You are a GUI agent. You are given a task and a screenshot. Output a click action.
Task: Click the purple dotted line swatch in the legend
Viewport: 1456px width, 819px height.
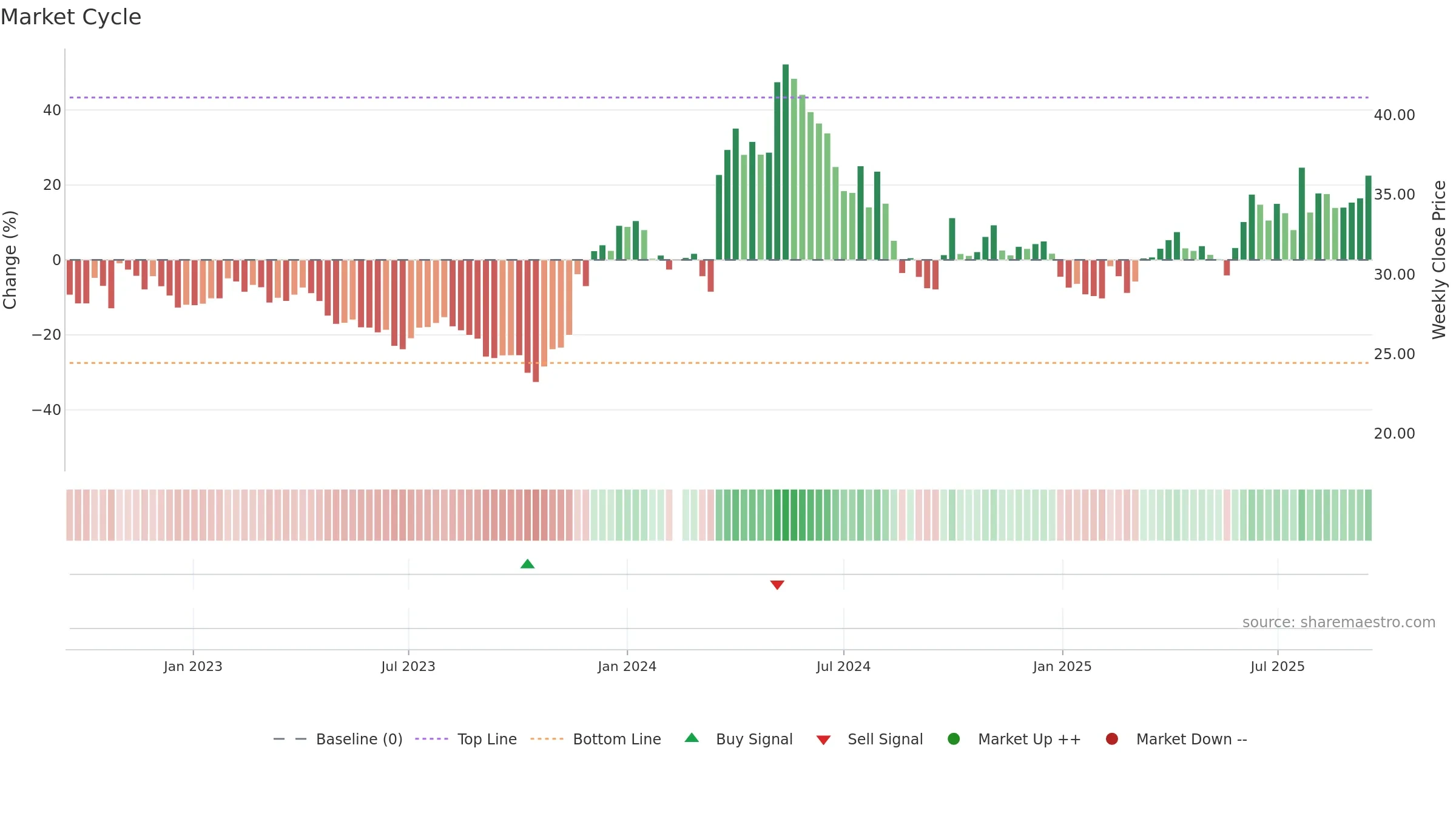pos(431,739)
